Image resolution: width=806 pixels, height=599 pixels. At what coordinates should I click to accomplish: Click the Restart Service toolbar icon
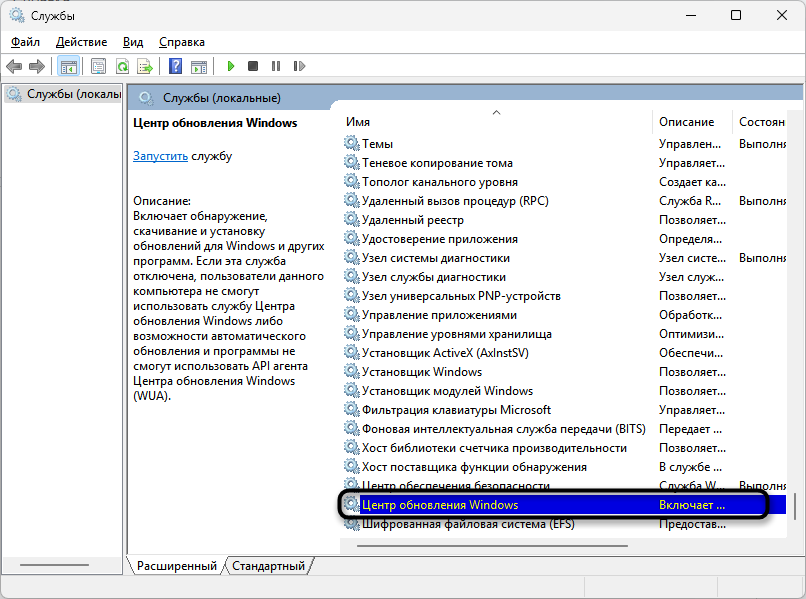pos(297,67)
